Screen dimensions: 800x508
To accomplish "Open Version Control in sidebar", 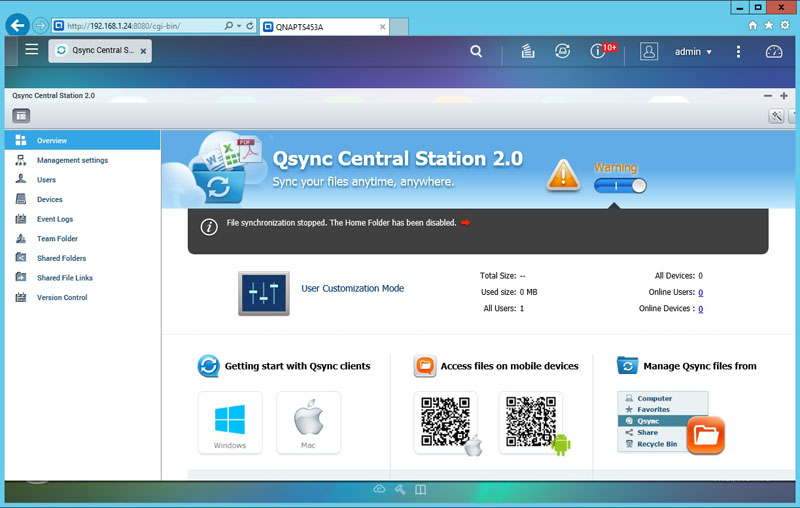I will pos(62,297).
